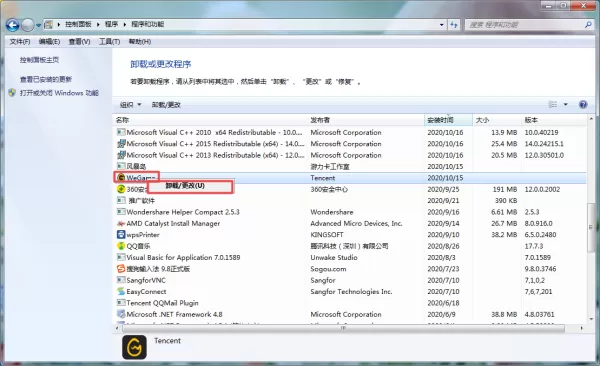Screen dimensions: 600x366
Task: Open the 组织 dropdown in toolbar
Action: pos(130,105)
